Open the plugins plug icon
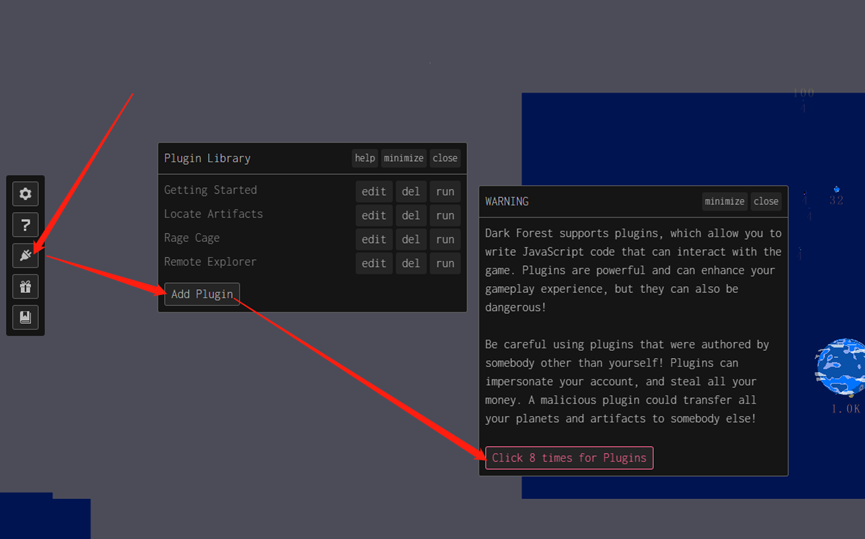The width and height of the screenshot is (865, 539). pyautogui.click(x=25, y=255)
